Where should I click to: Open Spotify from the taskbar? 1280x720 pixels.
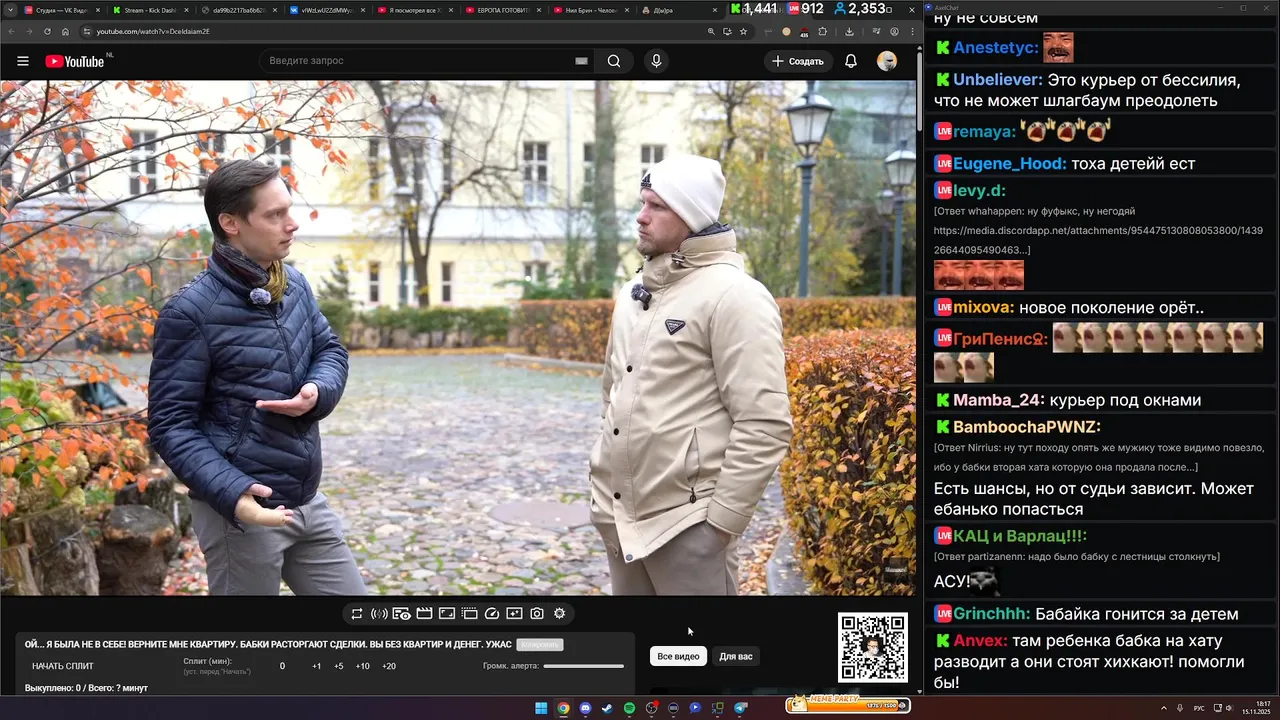click(x=629, y=708)
